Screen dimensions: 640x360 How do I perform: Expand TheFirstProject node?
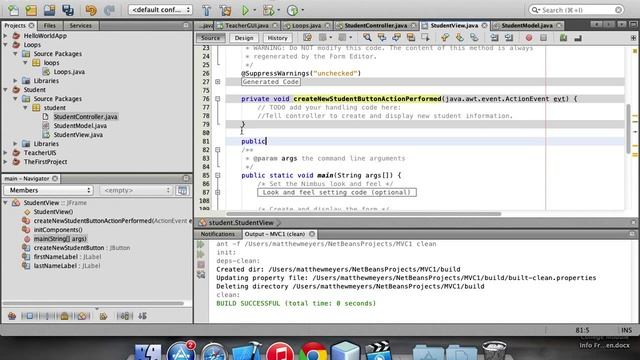coord(5,162)
